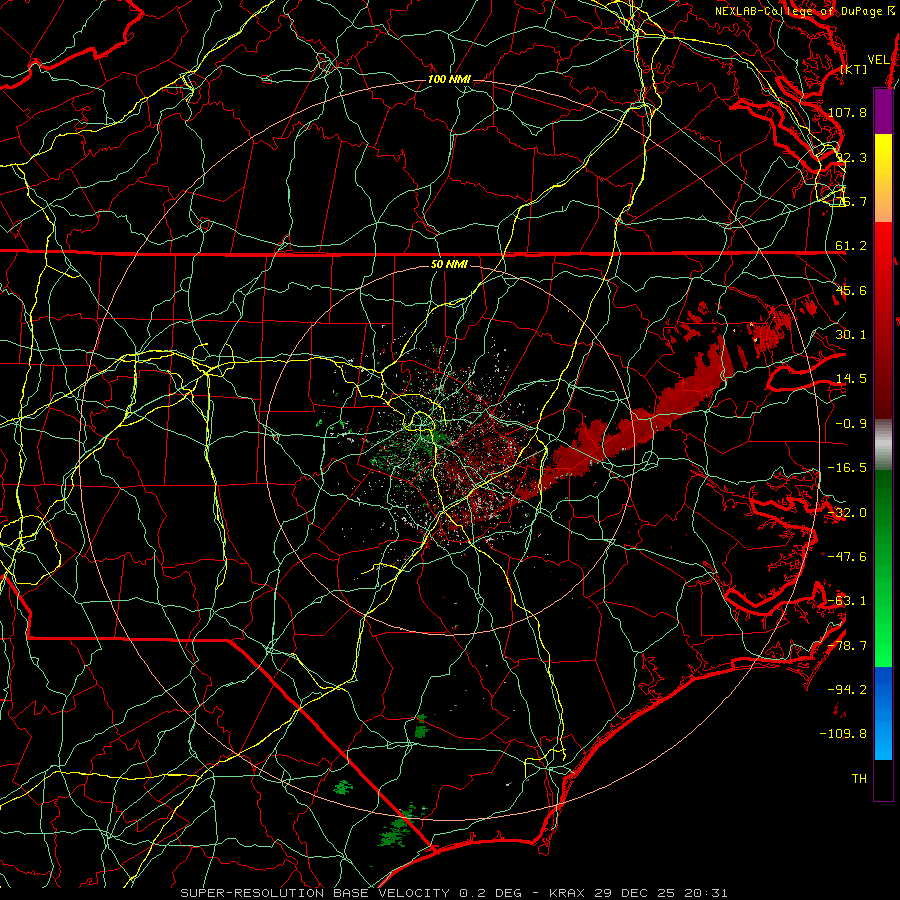Select the -16.5 velocity scale value
This screenshot has width=900, height=900.
click(847, 468)
